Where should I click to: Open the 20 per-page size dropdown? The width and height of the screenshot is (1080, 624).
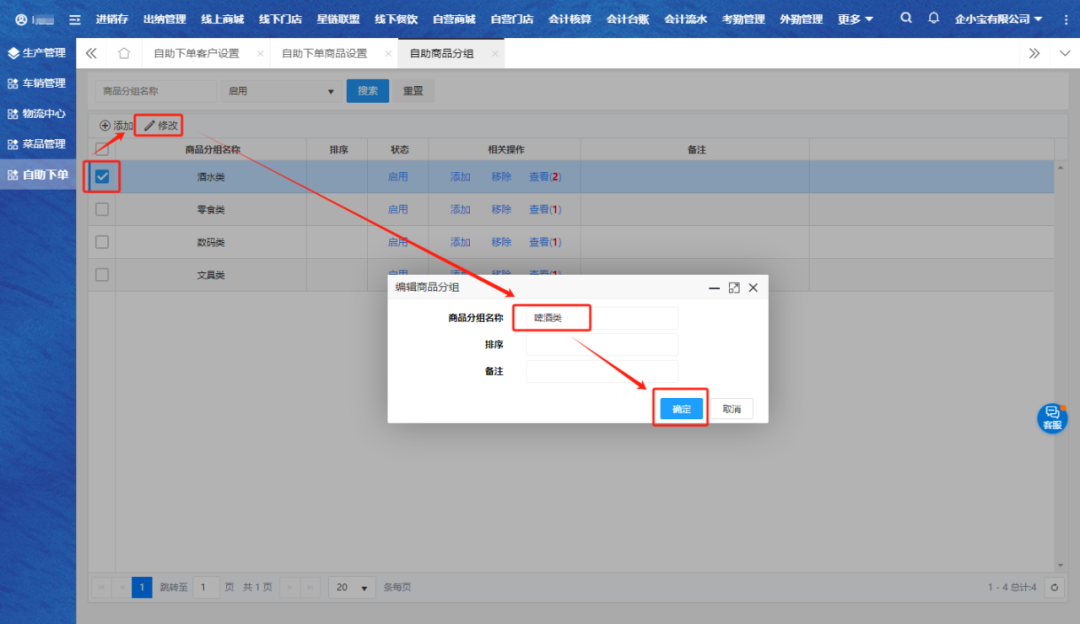click(352, 587)
